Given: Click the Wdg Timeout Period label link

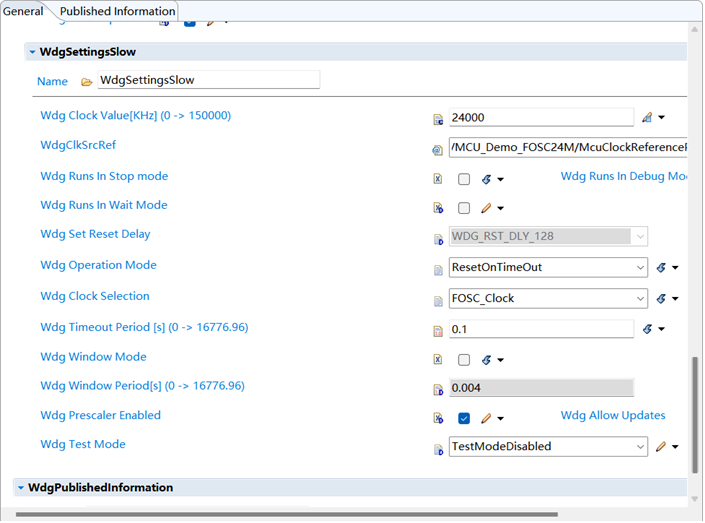Looking at the screenshot, I should (x=144, y=327).
